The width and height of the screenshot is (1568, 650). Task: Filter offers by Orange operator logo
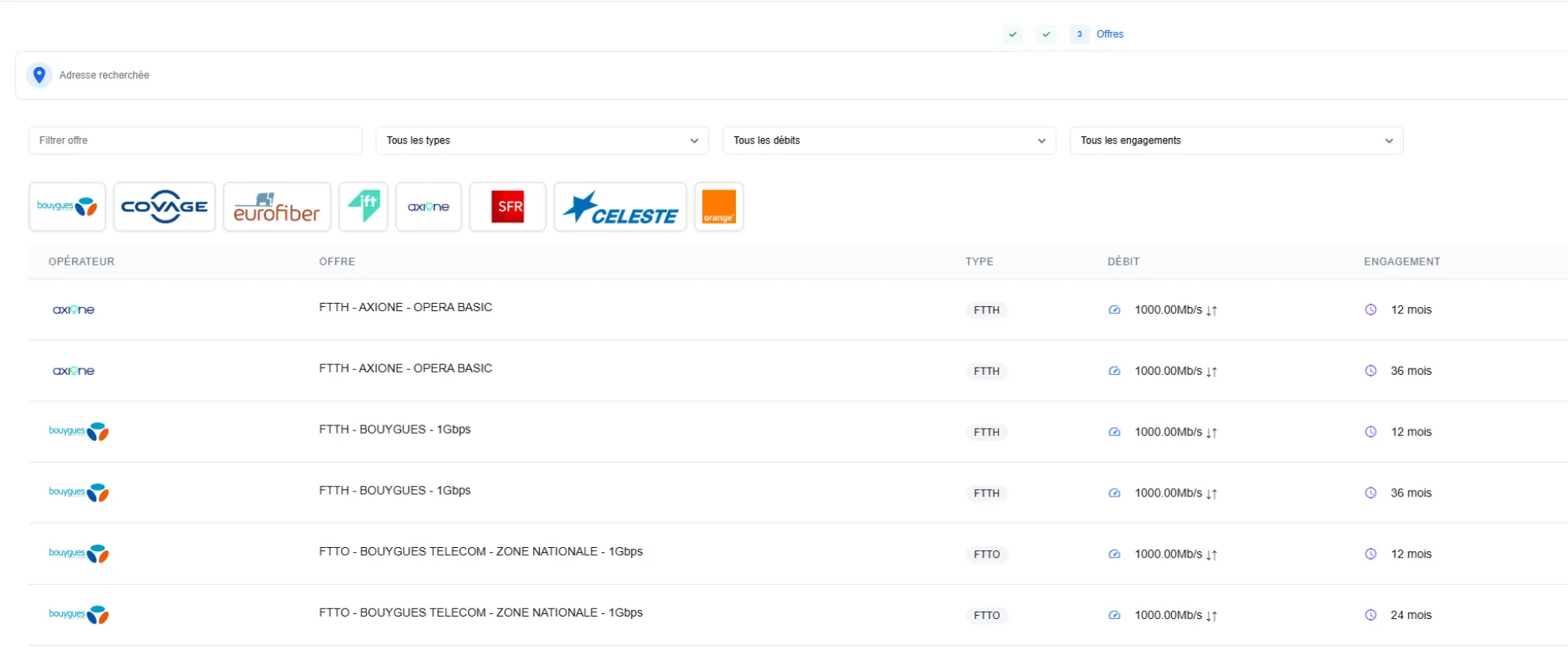(x=719, y=207)
